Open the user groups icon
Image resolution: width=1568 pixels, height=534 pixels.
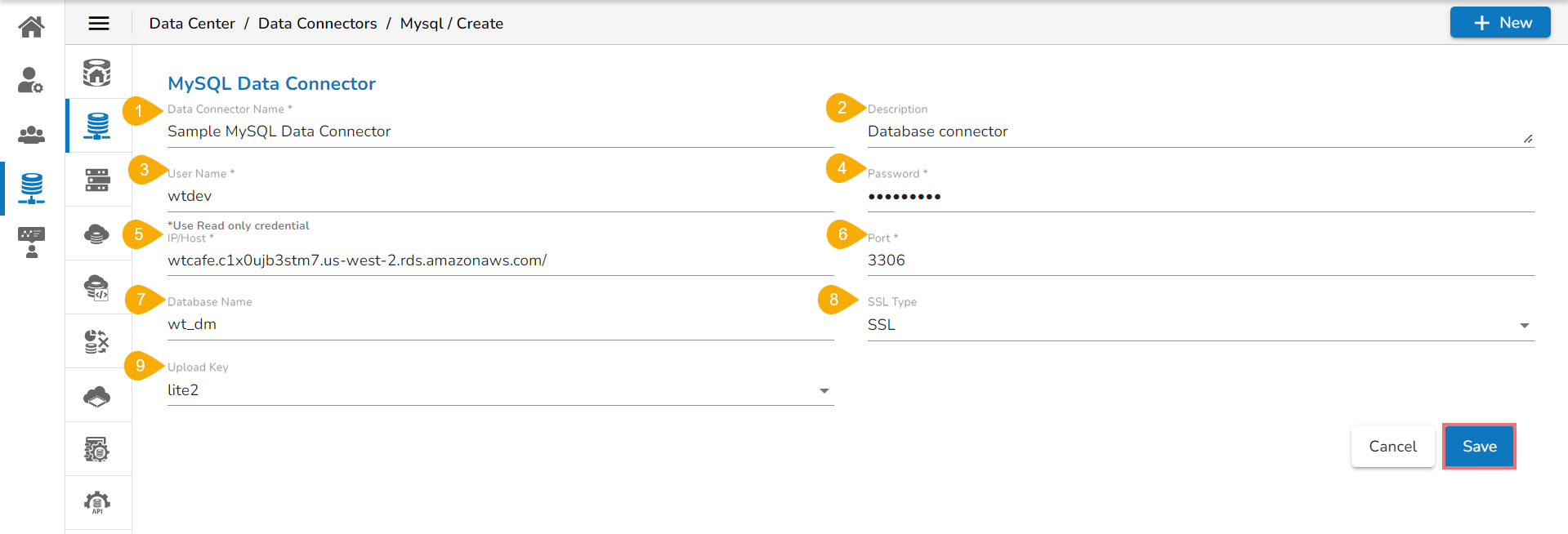[x=31, y=135]
